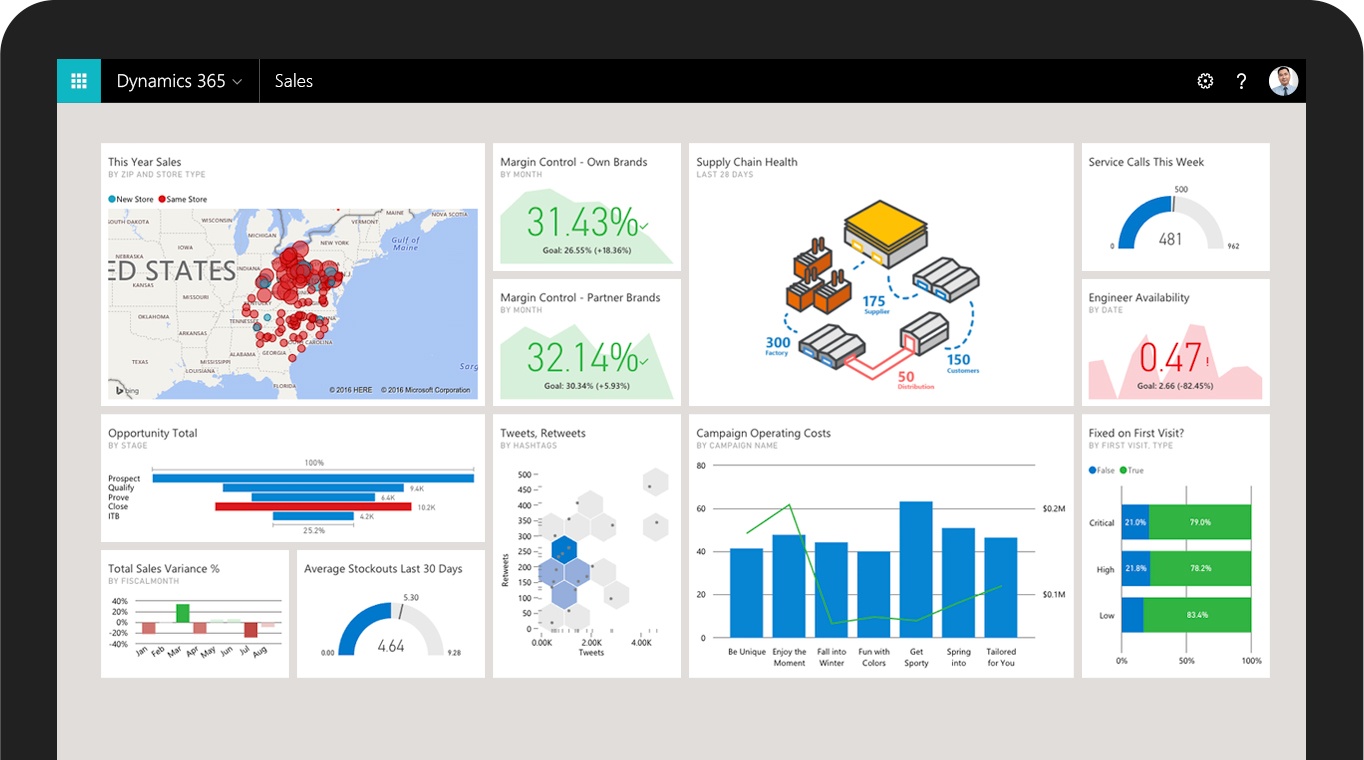
Task: Click the Help question mark icon
Action: pos(1242,81)
